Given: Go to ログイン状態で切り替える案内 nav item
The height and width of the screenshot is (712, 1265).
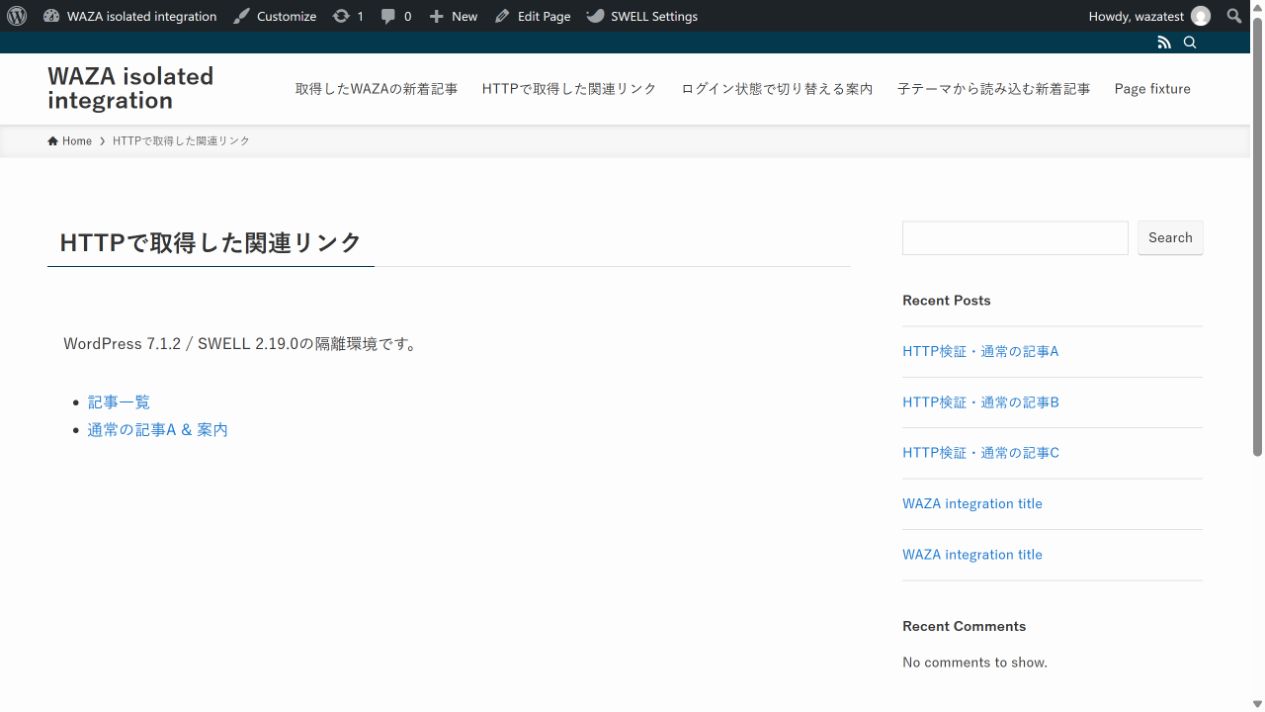Looking at the screenshot, I should pos(777,89).
